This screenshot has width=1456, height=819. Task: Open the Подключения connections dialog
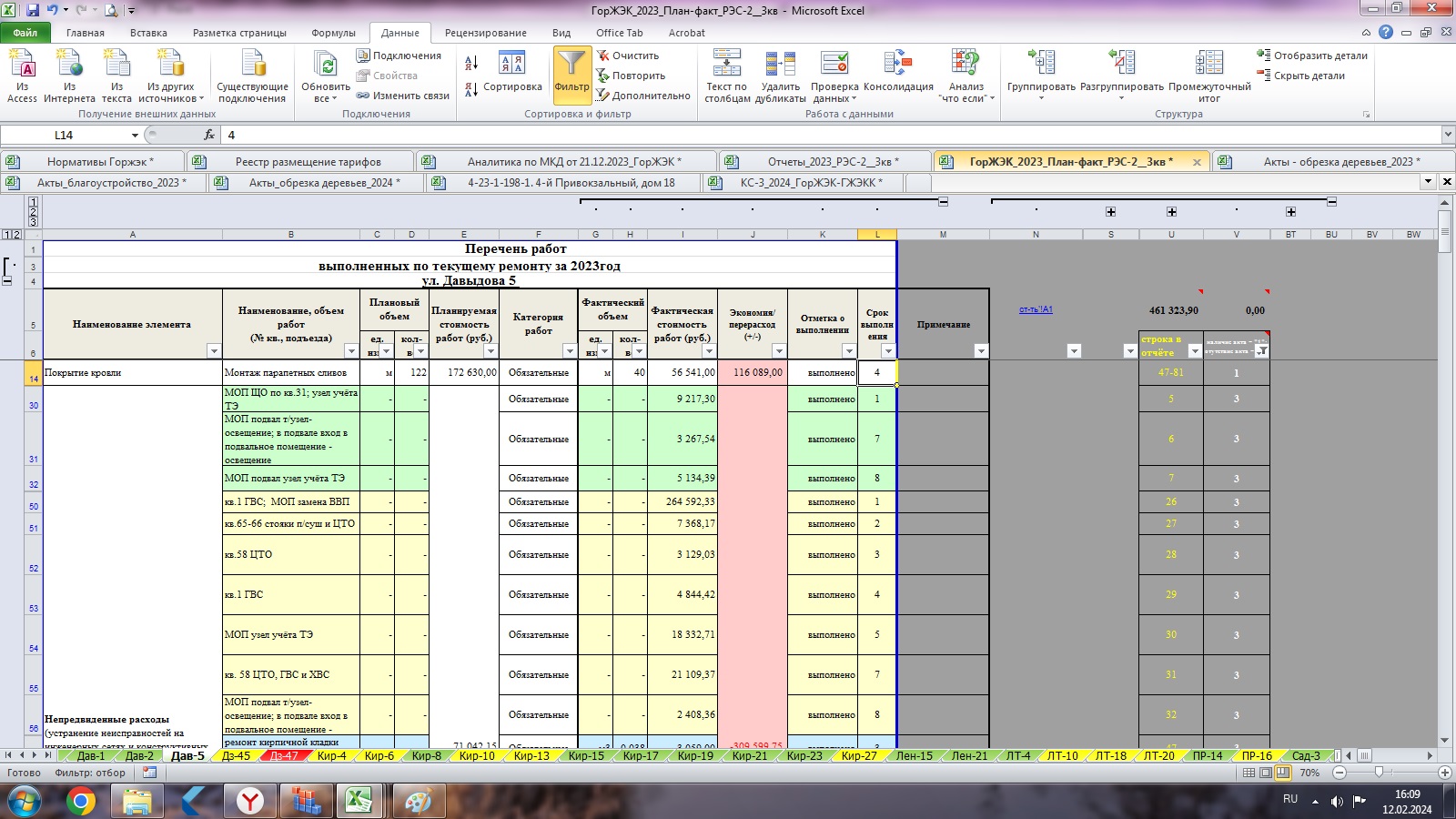point(399,56)
